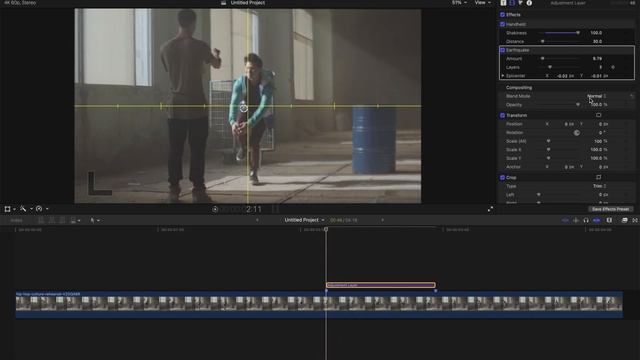Reset Blend Mode parameter icon
This screenshot has height=360, width=640.
pos(632,96)
